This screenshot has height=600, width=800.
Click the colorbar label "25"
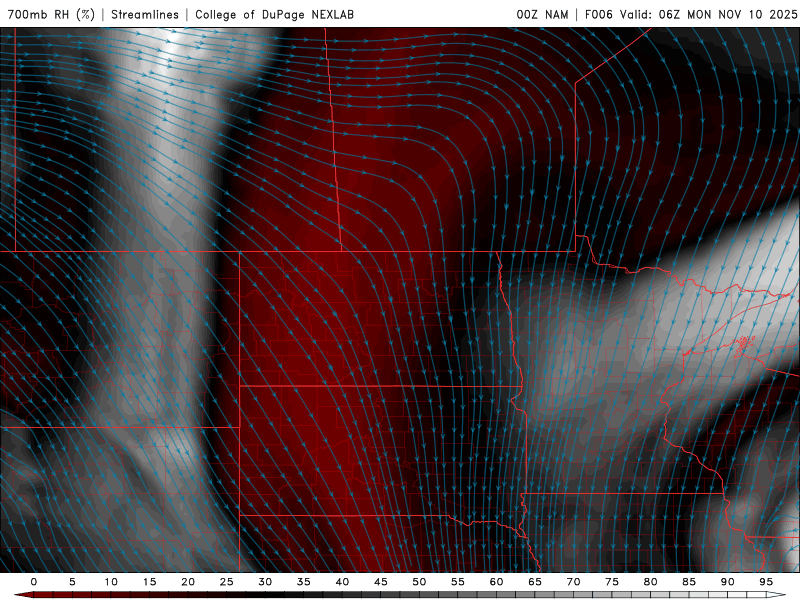coord(227,582)
